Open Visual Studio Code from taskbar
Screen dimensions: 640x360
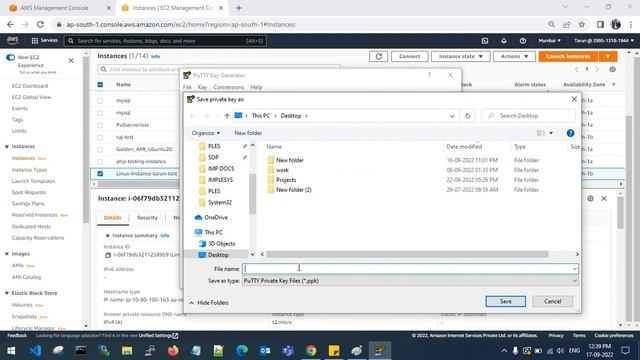pos(36,350)
